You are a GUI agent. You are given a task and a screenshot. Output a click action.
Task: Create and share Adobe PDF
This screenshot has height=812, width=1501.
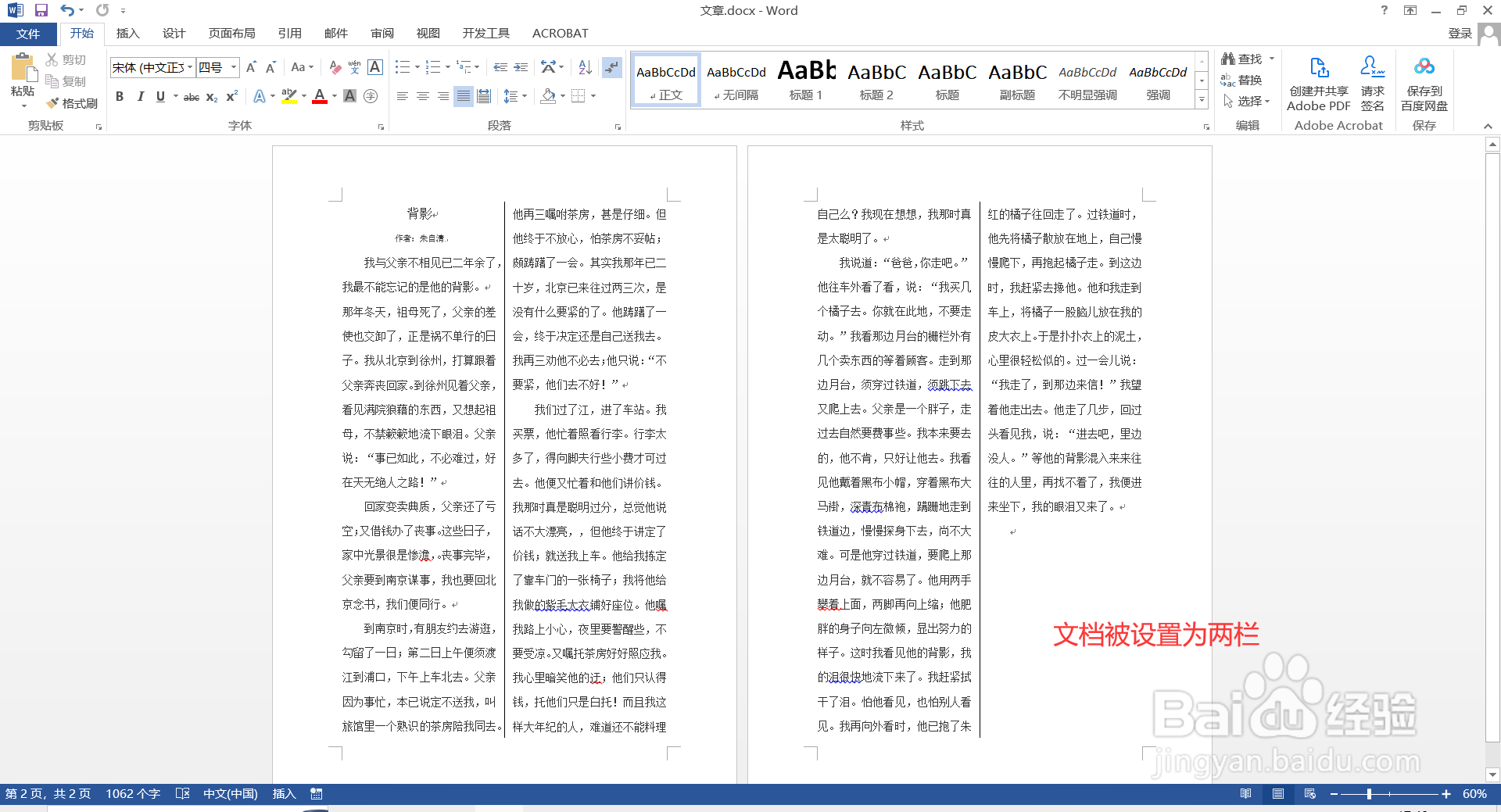click(1319, 83)
